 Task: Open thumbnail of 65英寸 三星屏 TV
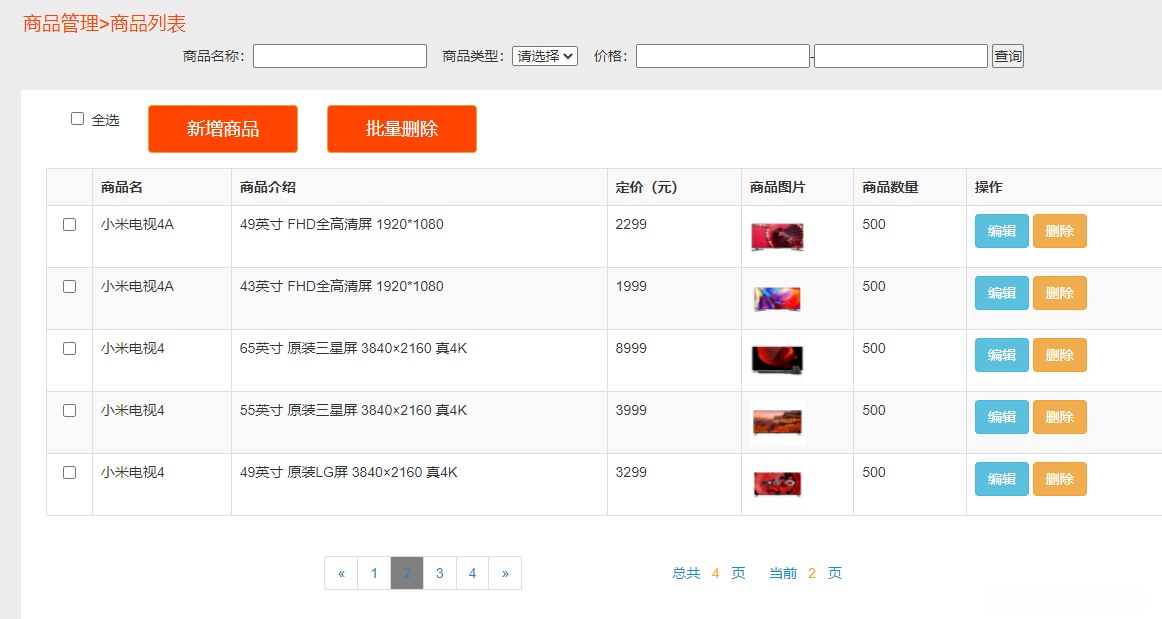(x=777, y=360)
